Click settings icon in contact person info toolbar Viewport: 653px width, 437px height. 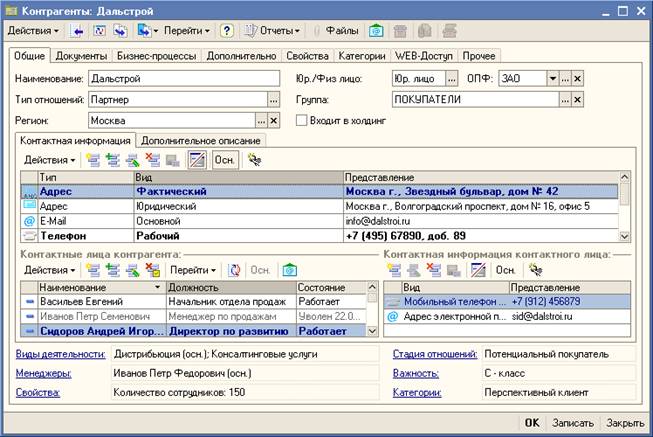(x=536, y=270)
